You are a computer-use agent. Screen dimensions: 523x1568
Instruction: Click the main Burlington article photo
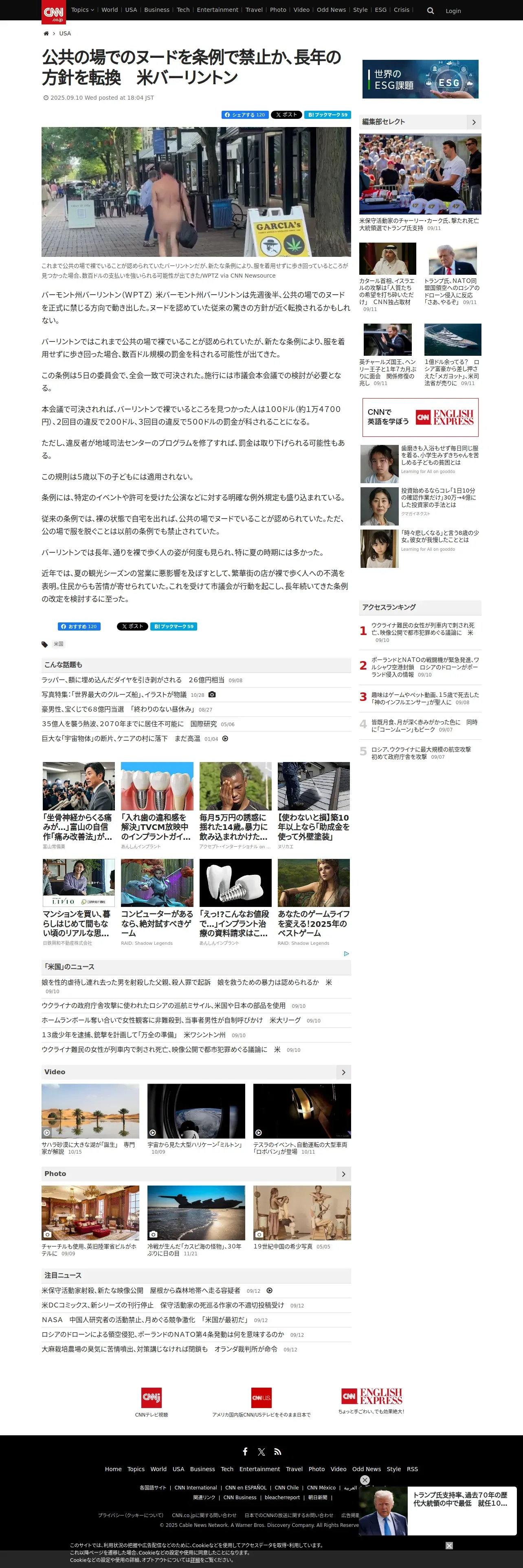coord(196,192)
